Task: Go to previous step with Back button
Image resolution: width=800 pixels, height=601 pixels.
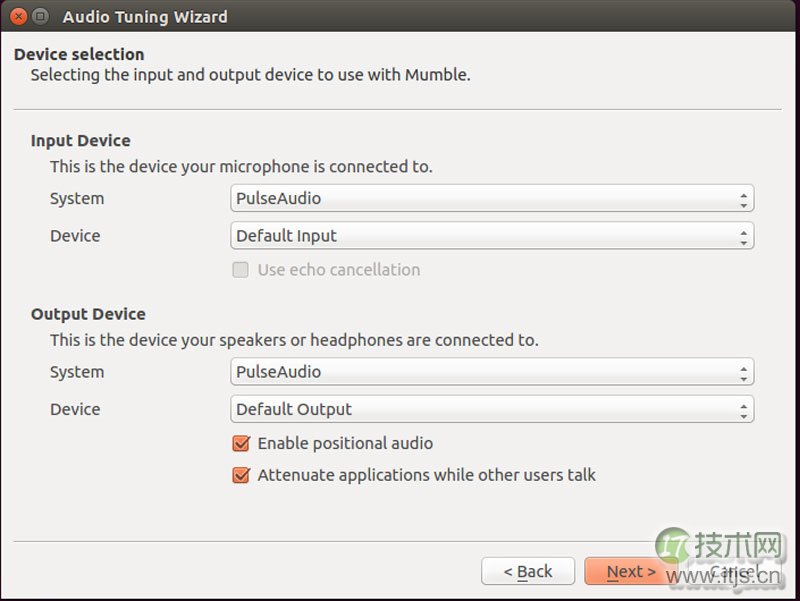Action: click(528, 571)
